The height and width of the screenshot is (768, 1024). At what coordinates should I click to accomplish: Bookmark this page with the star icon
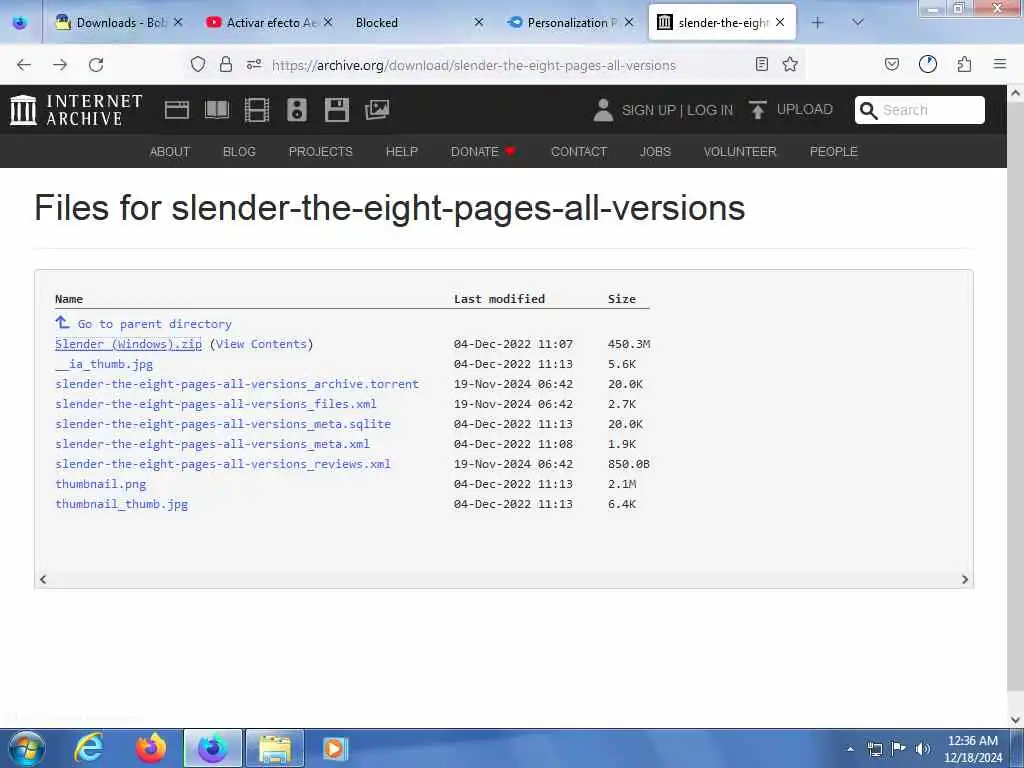click(x=790, y=64)
